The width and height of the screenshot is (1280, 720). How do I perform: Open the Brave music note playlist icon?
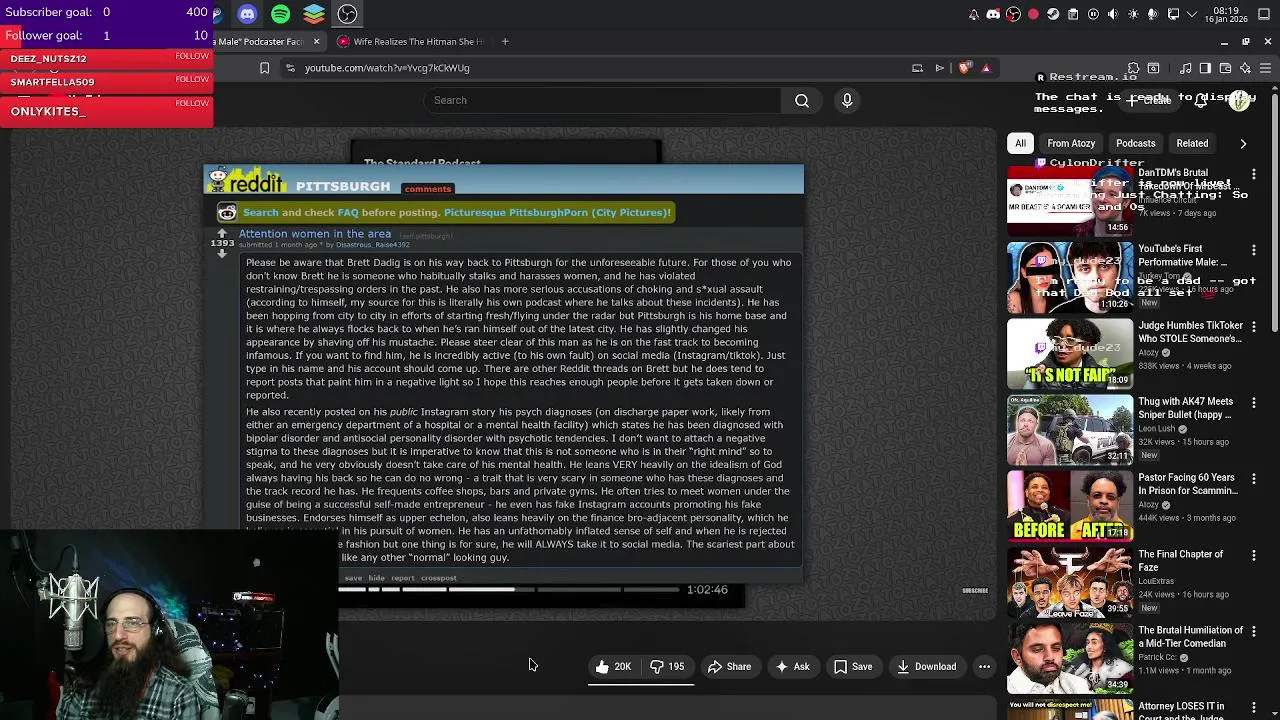pyautogui.click(x=1185, y=68)
